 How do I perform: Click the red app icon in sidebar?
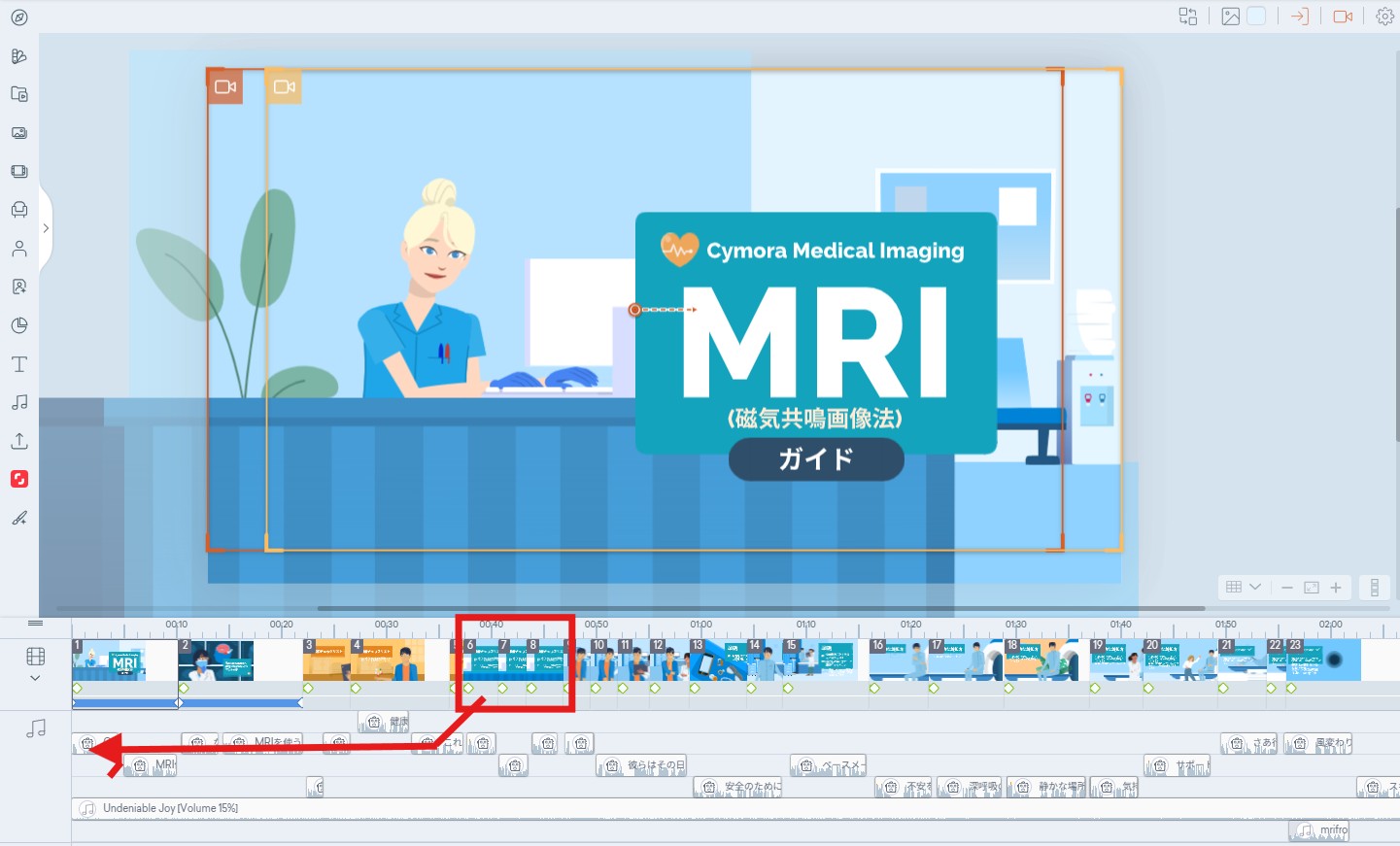click(19, 479)
